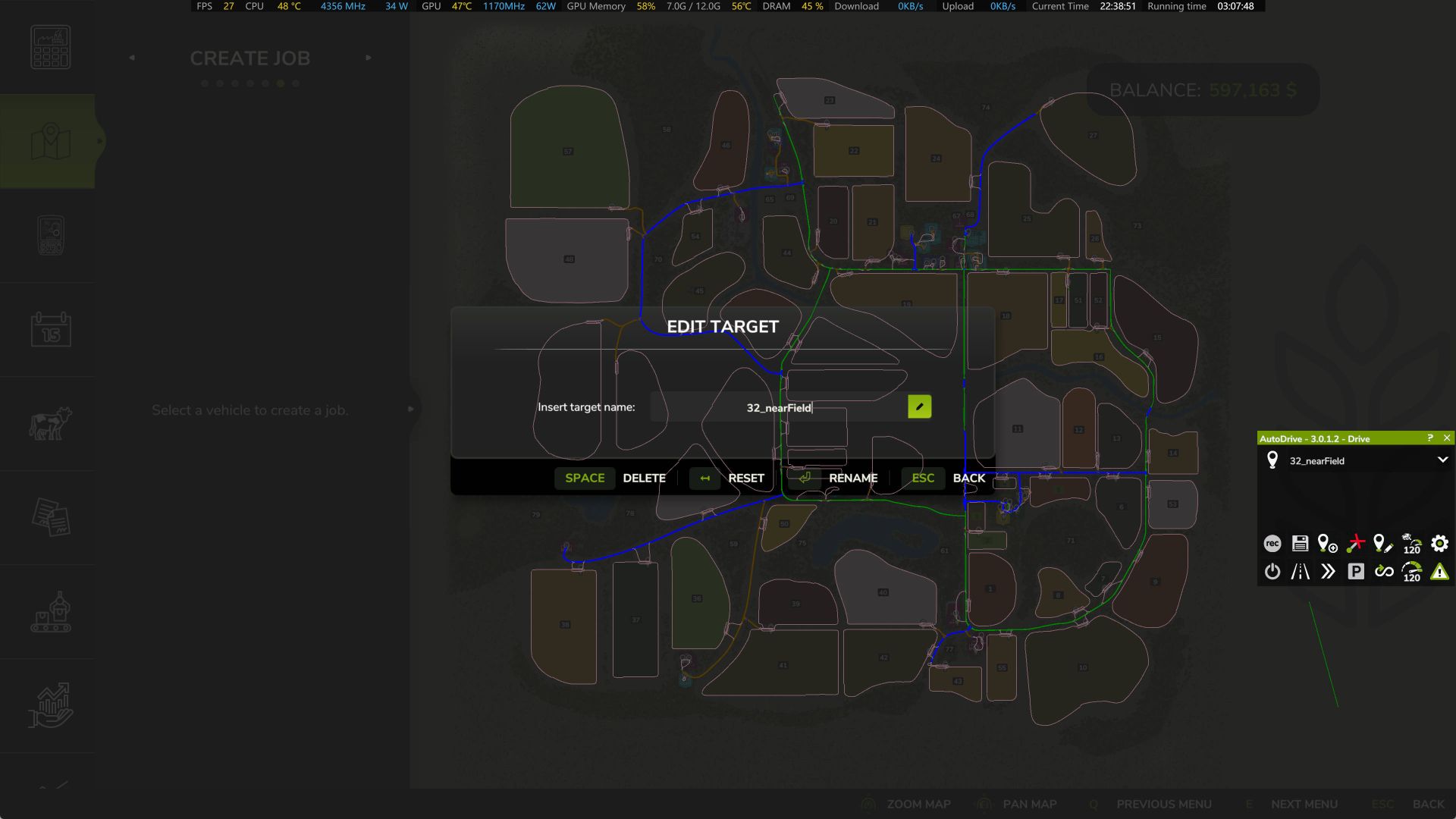Open the map overview sidebar tab
This screenshot has width=1456, height=819.
(x=50, y=141)
